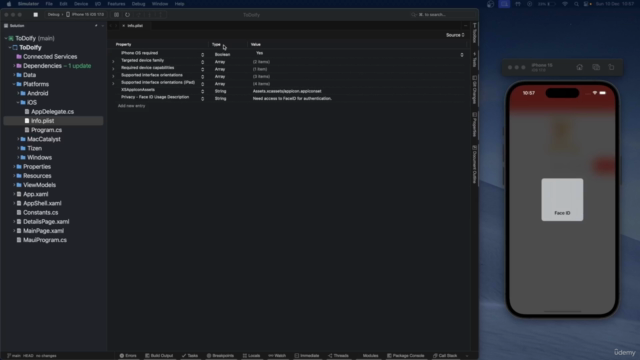
Task: Click the Tizen folder icon
Action: pyautogui.click(x=23, y=149)
